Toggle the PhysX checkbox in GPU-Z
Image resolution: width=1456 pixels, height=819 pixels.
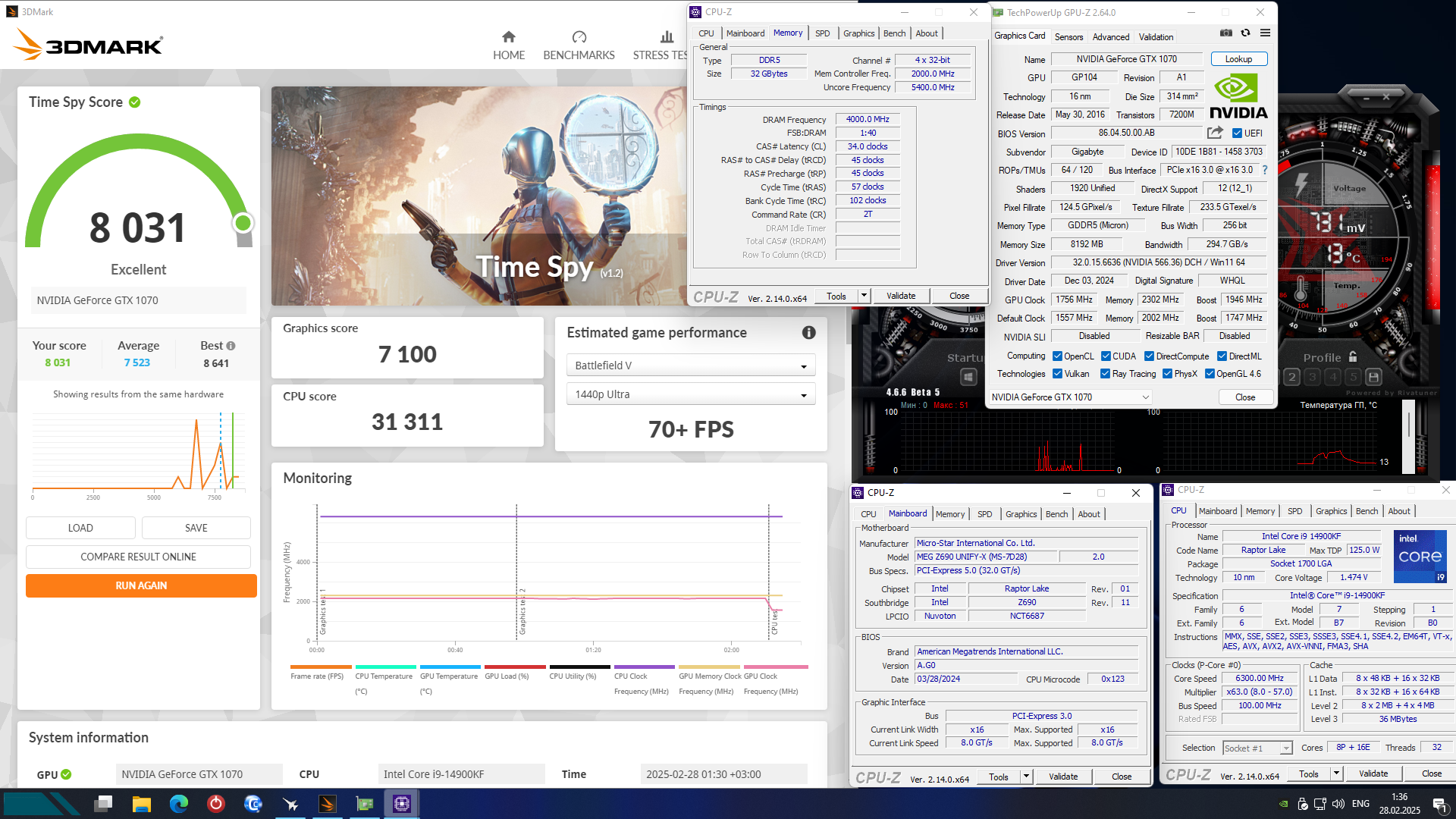coord(1167,374)
